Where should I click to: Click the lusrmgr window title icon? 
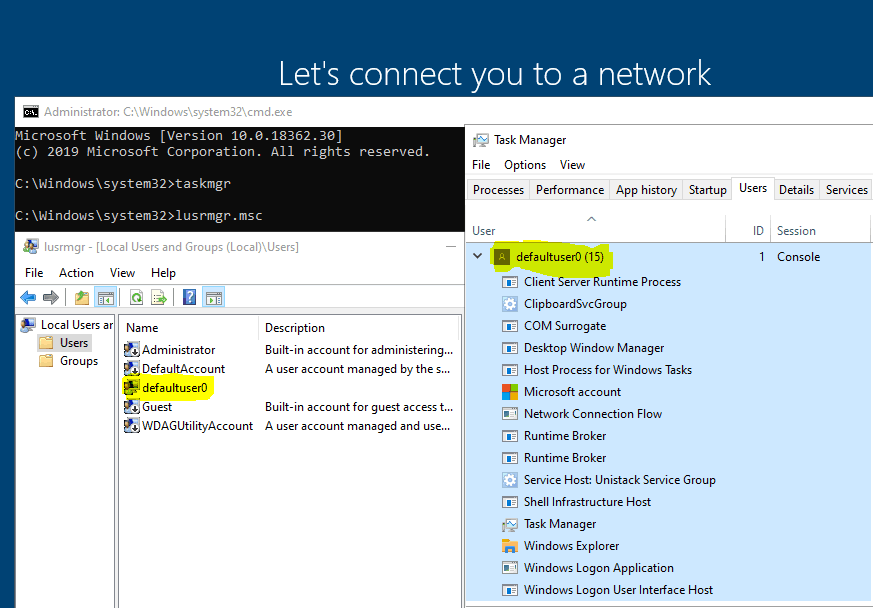pos(31,246)
